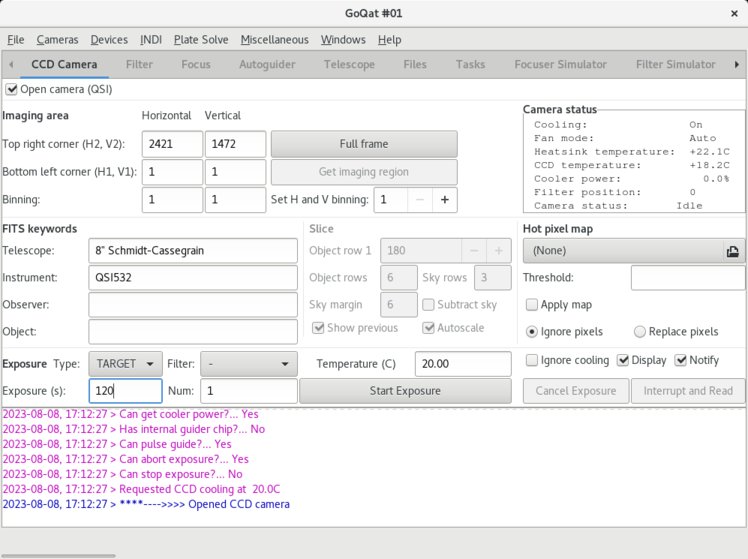Click the Bottom left corner V1 field
This screenshot has height=559, width=748.
click(x=235, y=172)
